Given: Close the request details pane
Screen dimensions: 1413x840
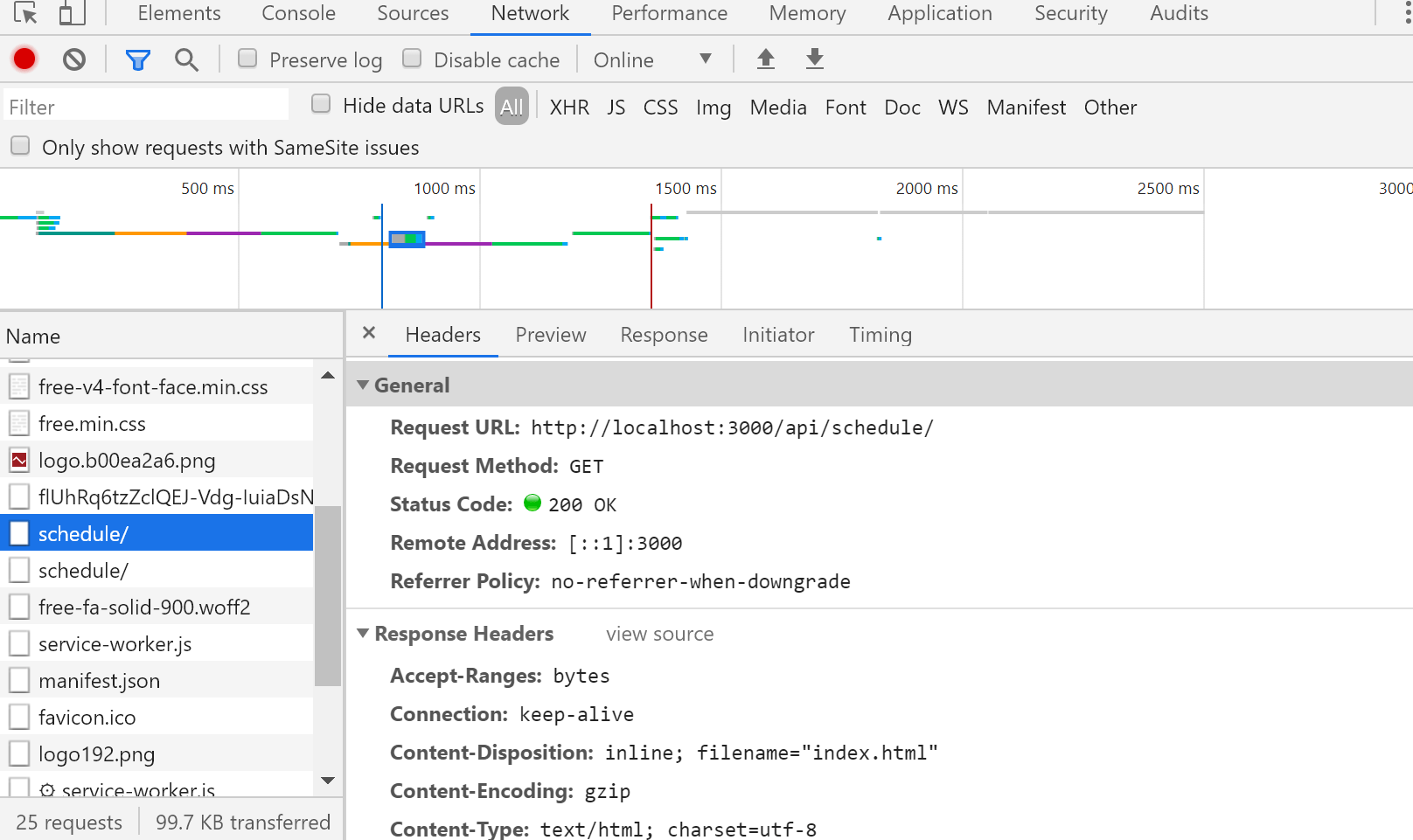Looking at the screenshot, I should click(369, 333).
